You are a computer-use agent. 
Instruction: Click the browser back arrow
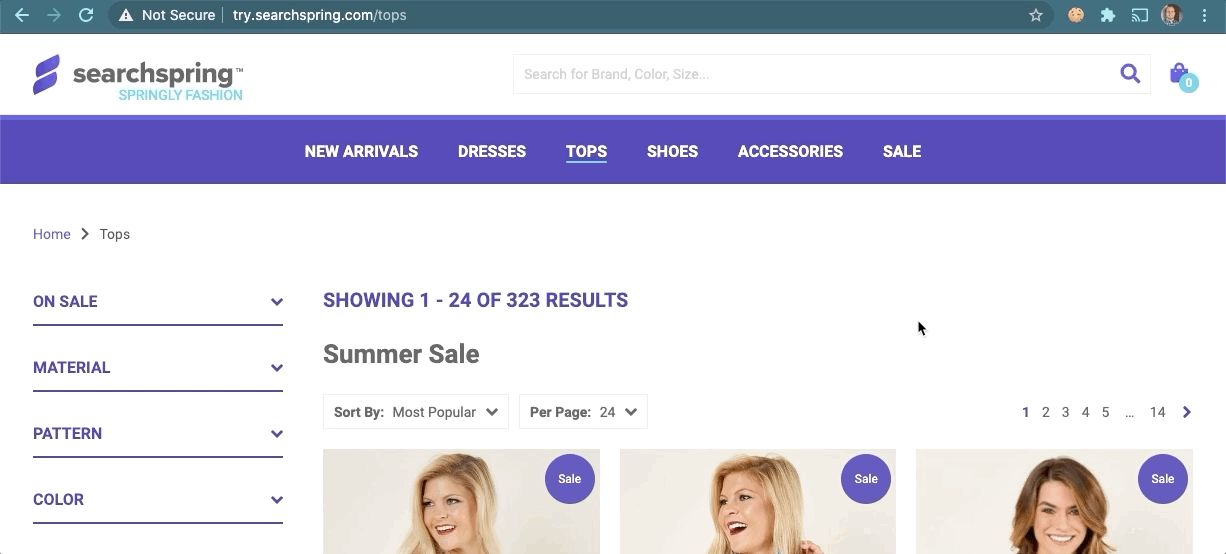point(22,15)
